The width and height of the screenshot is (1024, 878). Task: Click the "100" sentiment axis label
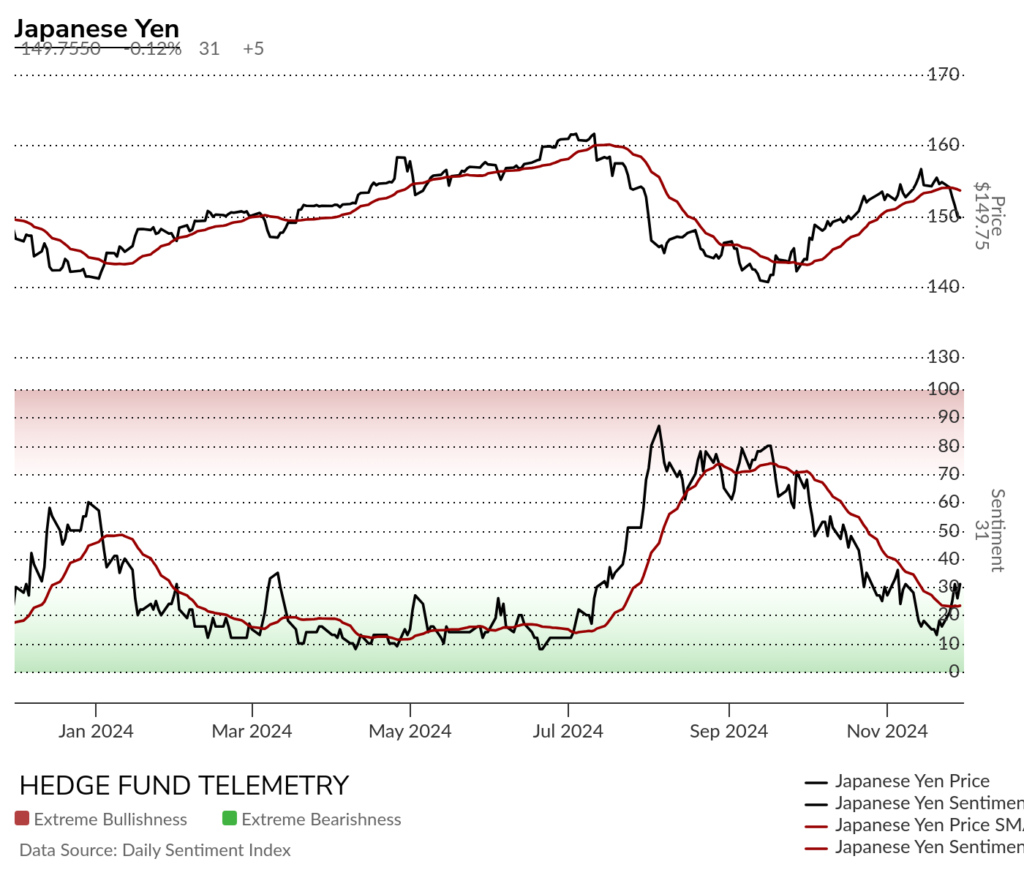944,389
